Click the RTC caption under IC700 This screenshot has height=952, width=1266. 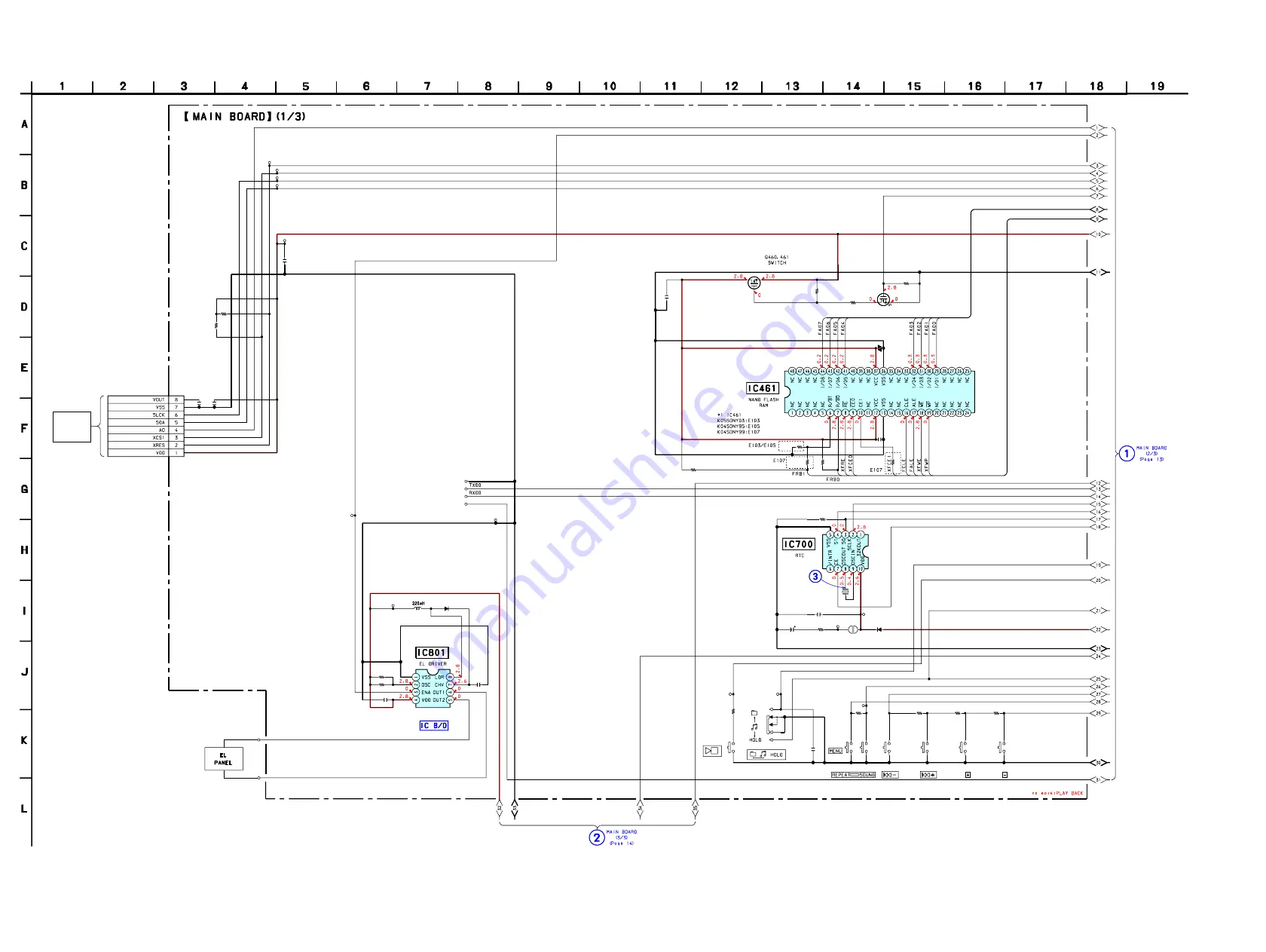point(800,556)
